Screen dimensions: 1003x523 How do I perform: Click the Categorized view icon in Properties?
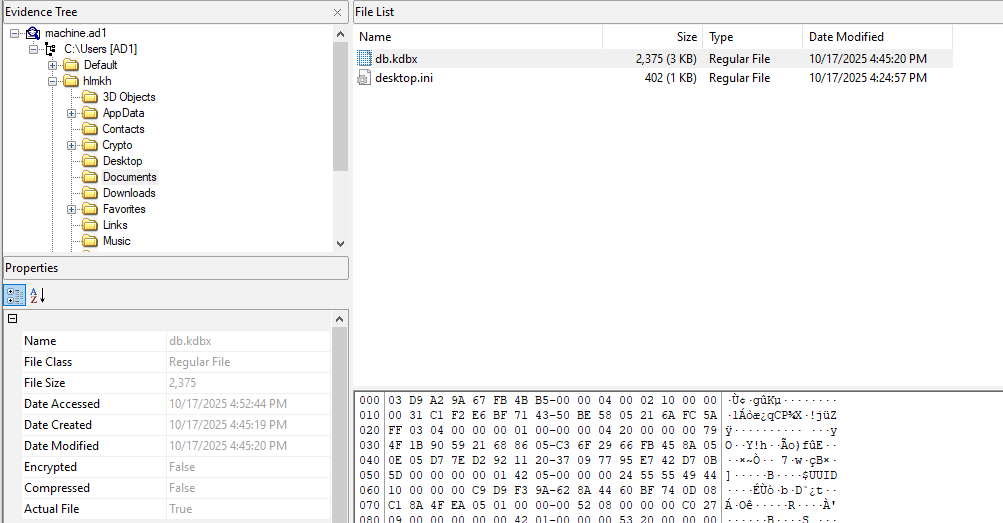point(15,295)
